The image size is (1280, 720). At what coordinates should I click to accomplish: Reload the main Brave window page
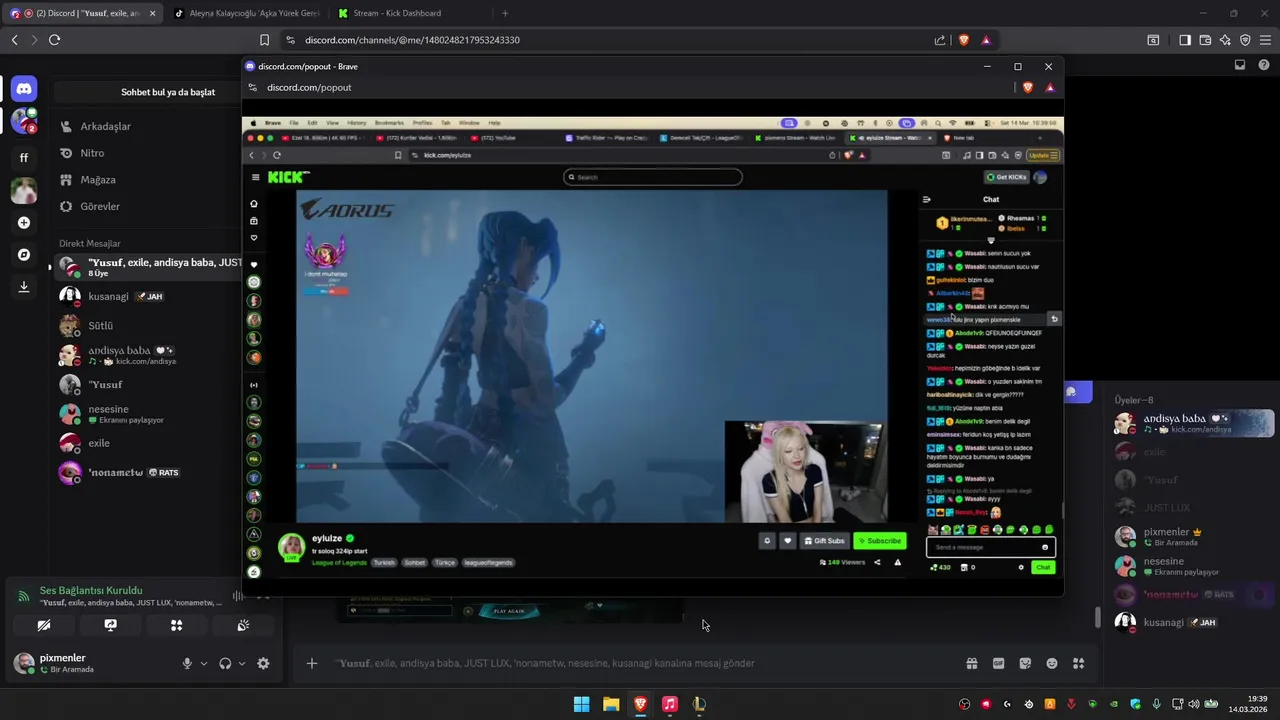pos(54,40)
